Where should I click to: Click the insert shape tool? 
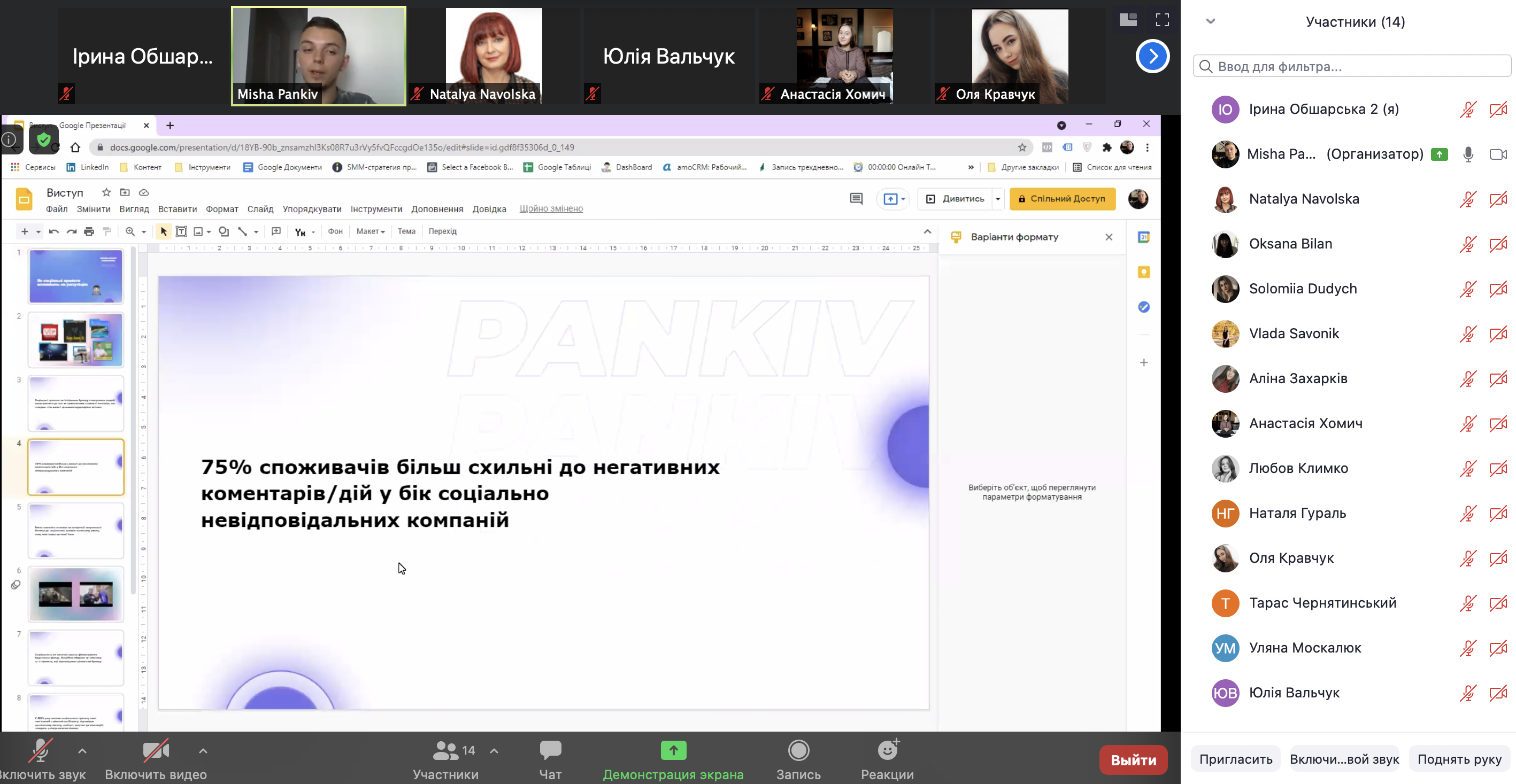click(x=224, y=232)
